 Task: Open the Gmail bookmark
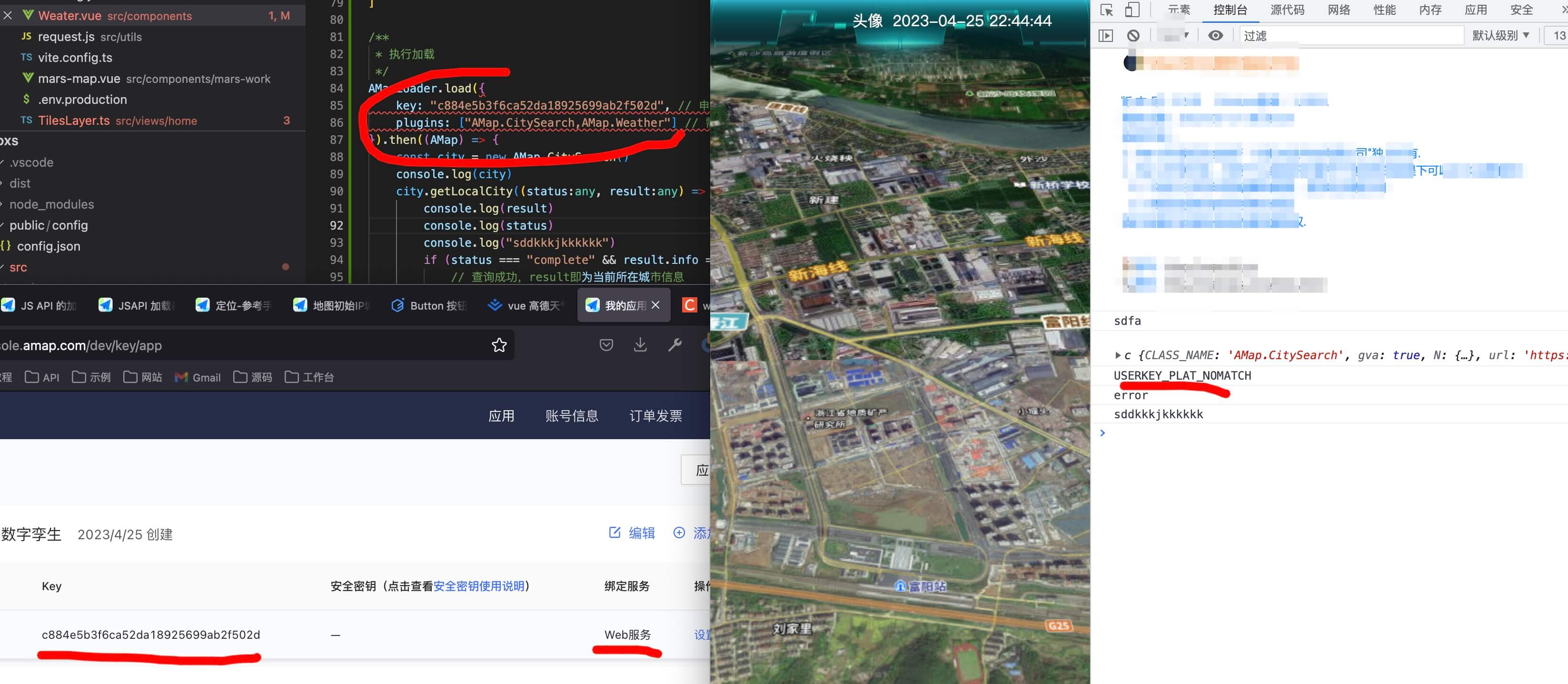198,378
